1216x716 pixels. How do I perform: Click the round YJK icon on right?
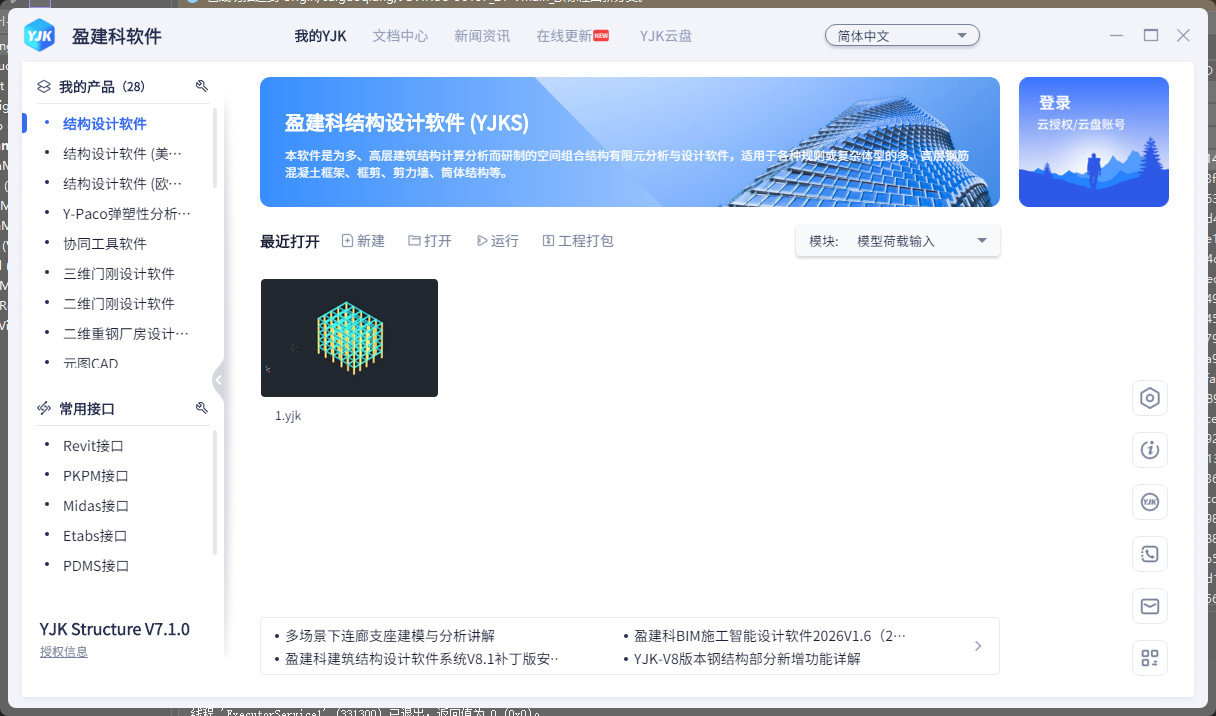tap(1150, 502)
